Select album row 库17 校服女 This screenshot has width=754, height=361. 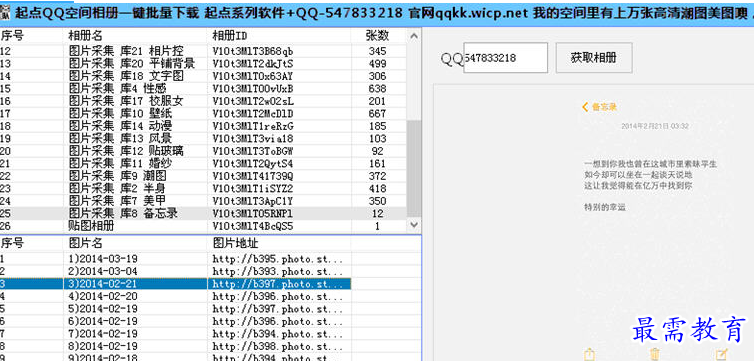pyautogui.click(x=203, y=101)
